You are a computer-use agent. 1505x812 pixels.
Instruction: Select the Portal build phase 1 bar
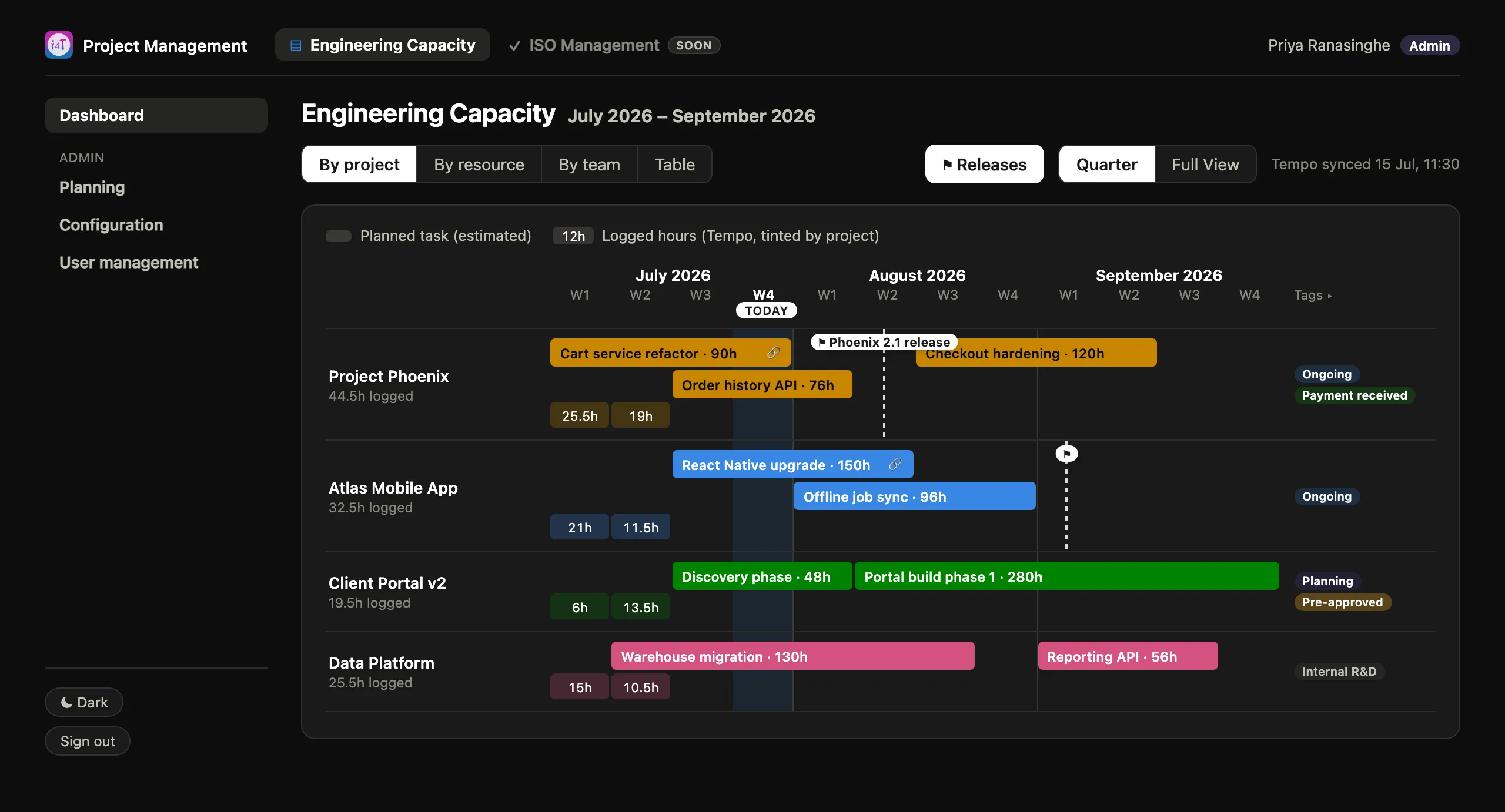point(1066,576)
